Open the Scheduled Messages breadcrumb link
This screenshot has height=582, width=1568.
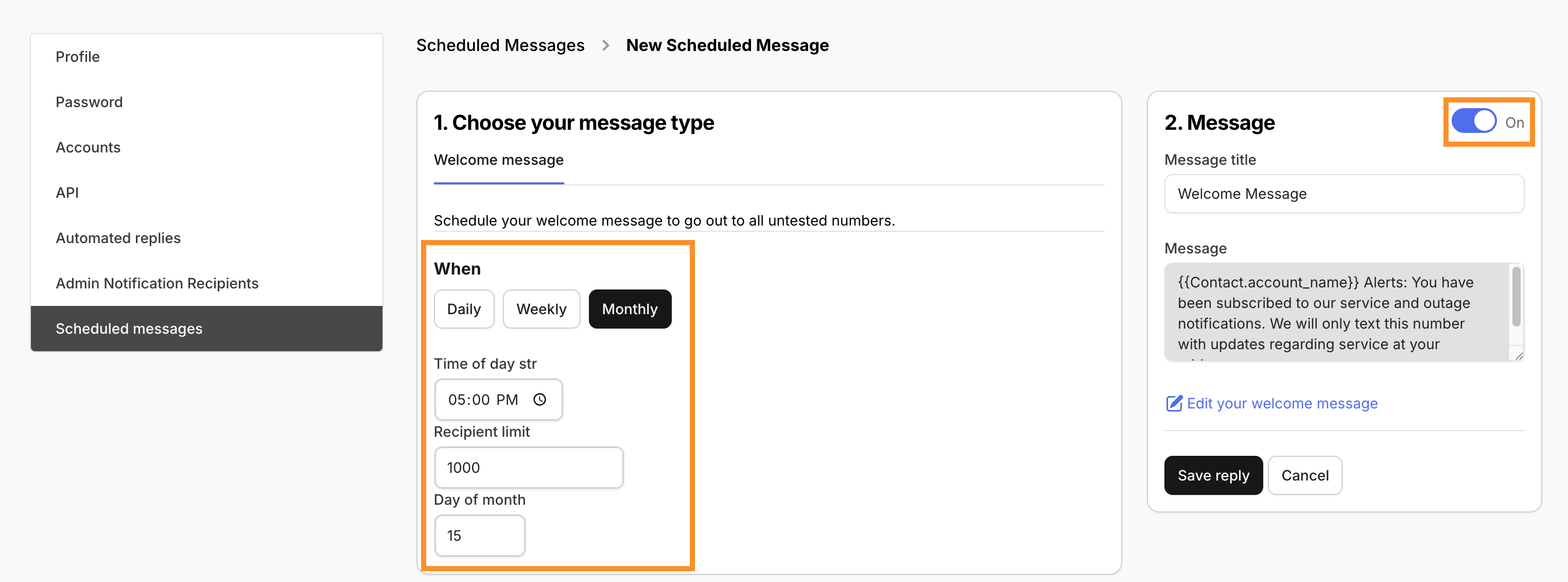point(500,44)
